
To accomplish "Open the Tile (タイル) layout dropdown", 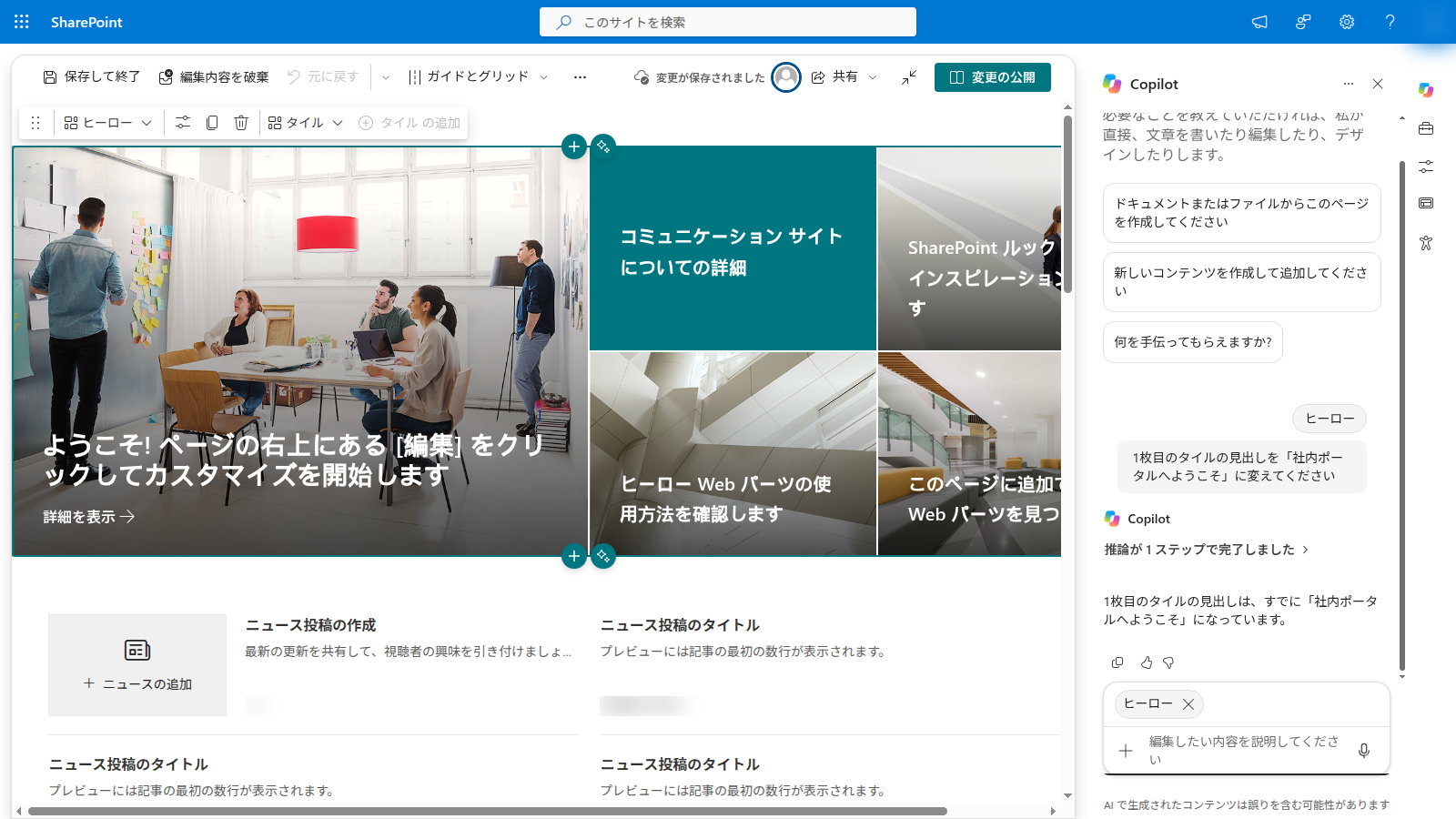I will pyautogui.click(x=305, y=123).
